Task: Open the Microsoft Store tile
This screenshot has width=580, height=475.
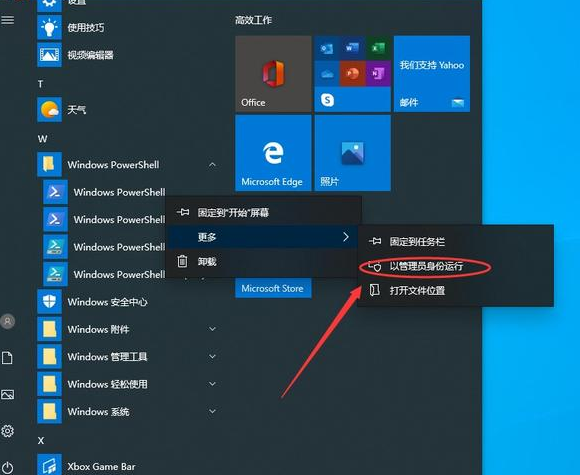Action: pyautogui.click(x=273, y=288)
